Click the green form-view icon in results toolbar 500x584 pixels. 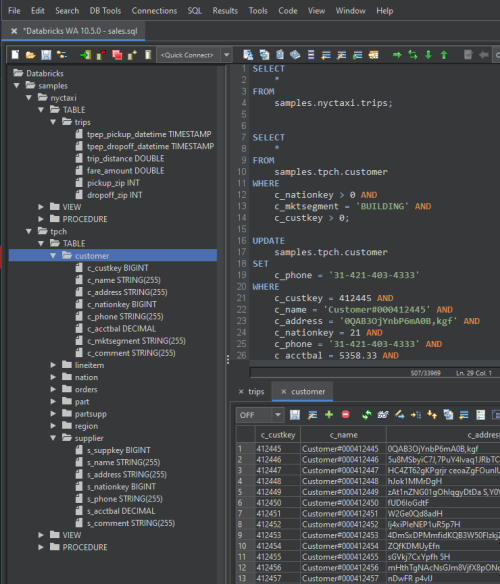click(x=481, y=415)
